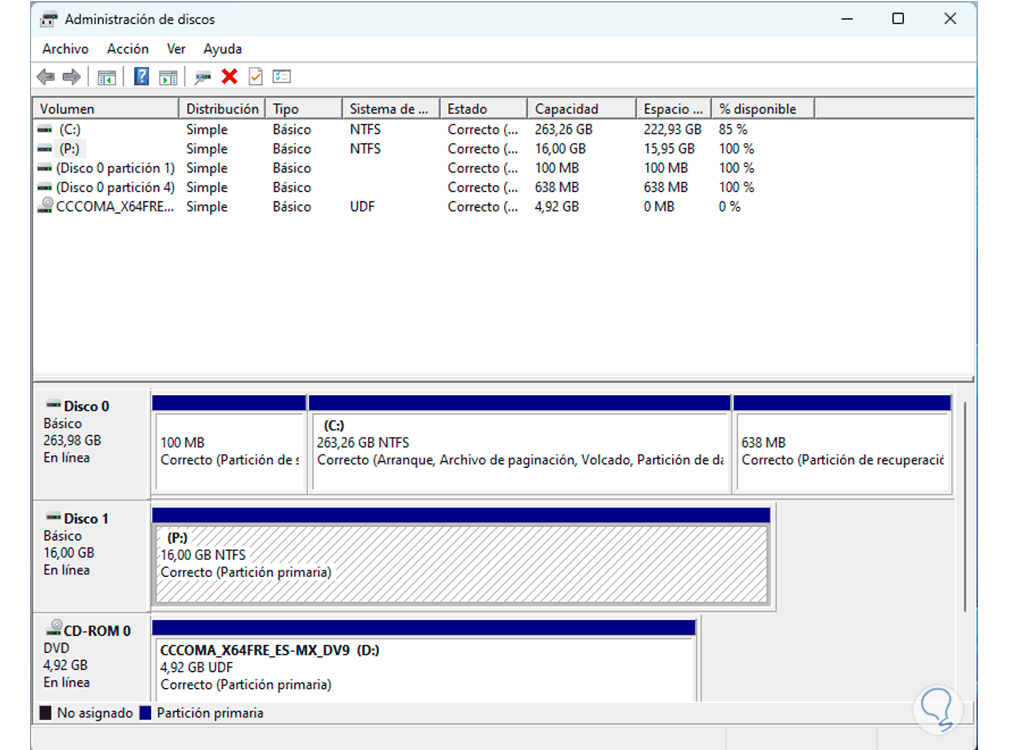Show or hide the action pane icon
This screenshot has height=750, width=1014.
[x=168, y=78]
